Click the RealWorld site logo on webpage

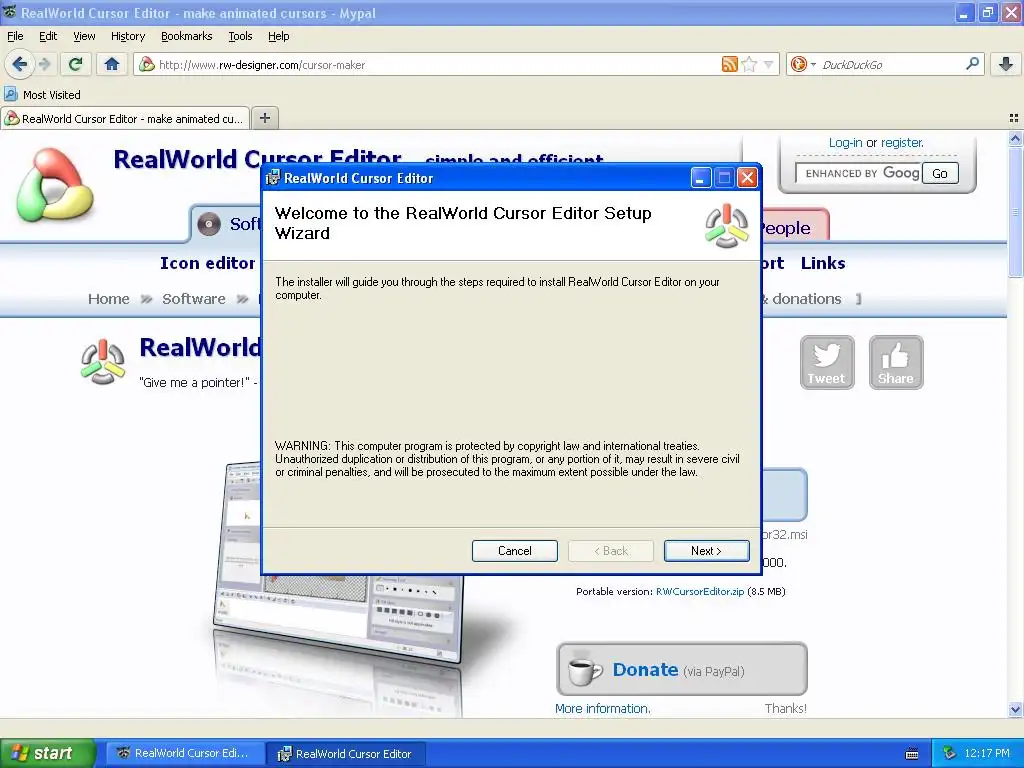(x=54, y=185)
